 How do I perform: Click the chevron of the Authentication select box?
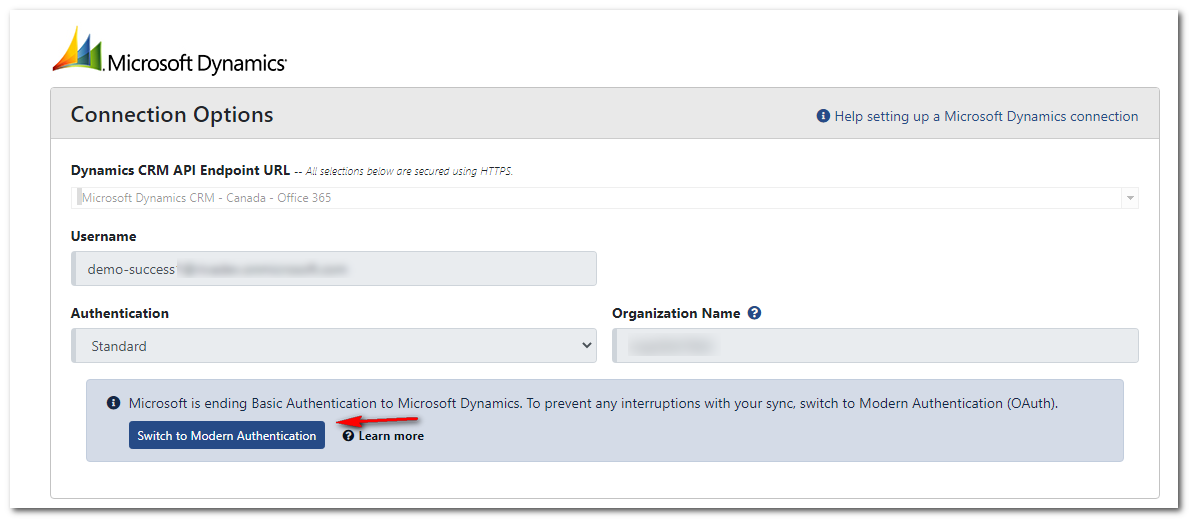click(586, 346)
